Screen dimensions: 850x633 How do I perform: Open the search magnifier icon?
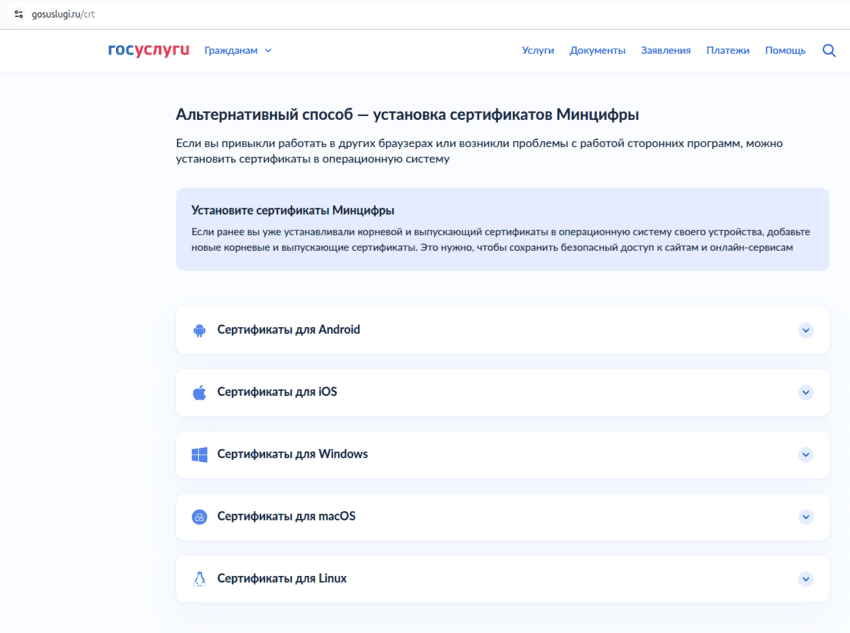829,50
